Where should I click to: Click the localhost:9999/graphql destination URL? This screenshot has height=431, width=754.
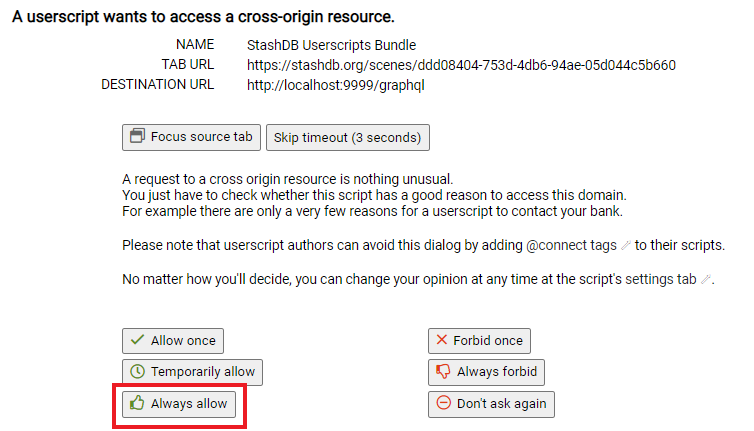[x=336, y=85]
